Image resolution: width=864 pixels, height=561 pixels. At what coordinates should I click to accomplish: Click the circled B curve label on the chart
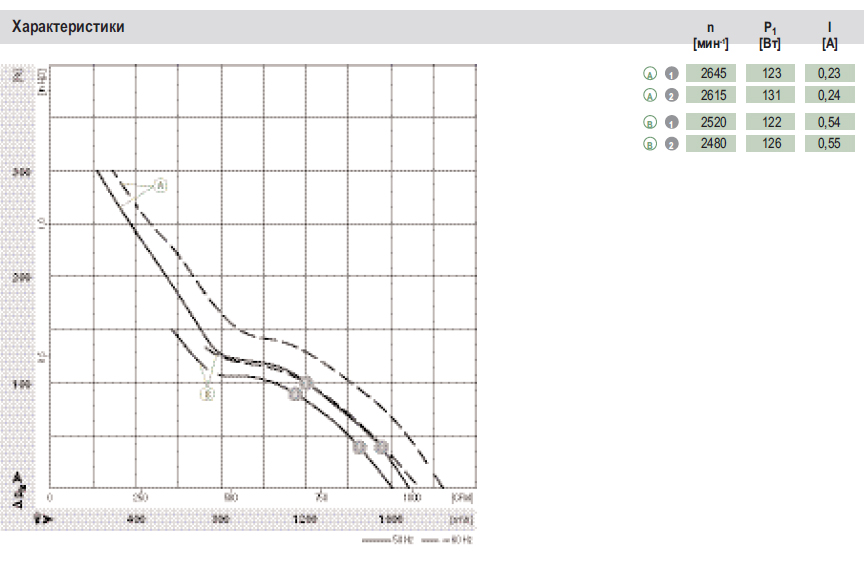click(x=207, y=394)
